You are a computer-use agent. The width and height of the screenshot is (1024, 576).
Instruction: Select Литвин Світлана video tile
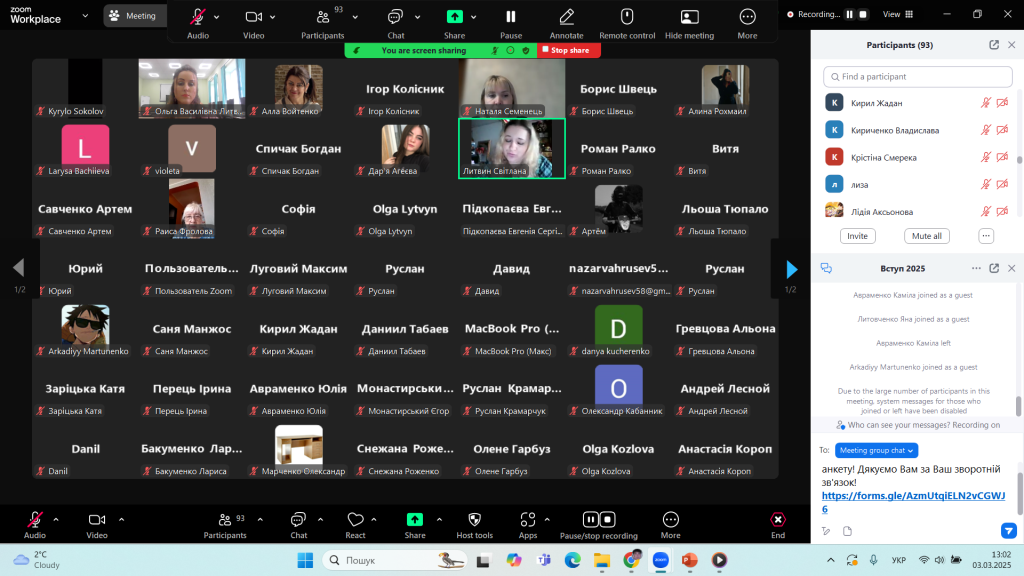[512, 148]
